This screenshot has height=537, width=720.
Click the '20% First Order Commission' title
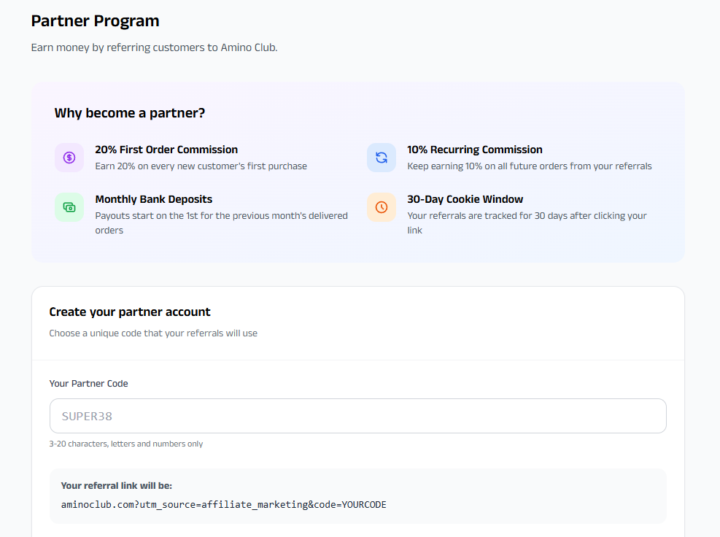(166, 150)
